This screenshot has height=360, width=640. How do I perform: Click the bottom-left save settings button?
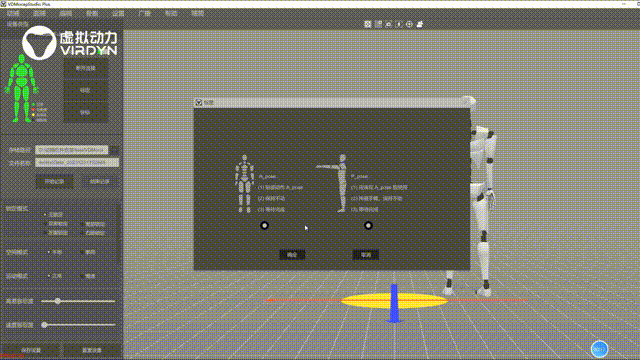pos(31,350)
